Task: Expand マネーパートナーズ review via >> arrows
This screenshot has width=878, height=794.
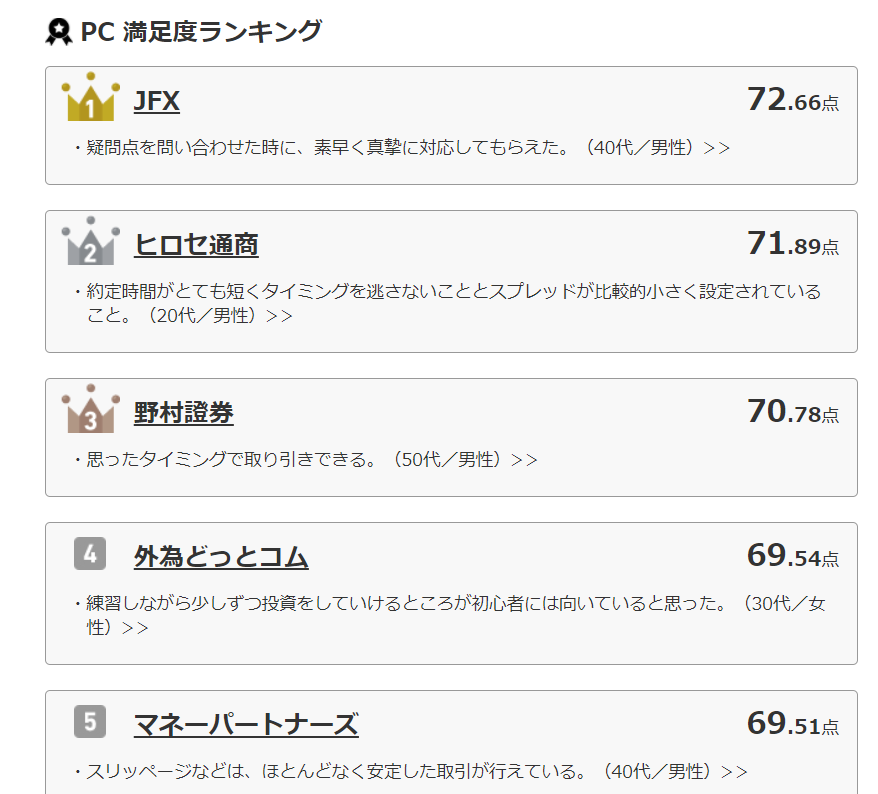Action: 734,772
